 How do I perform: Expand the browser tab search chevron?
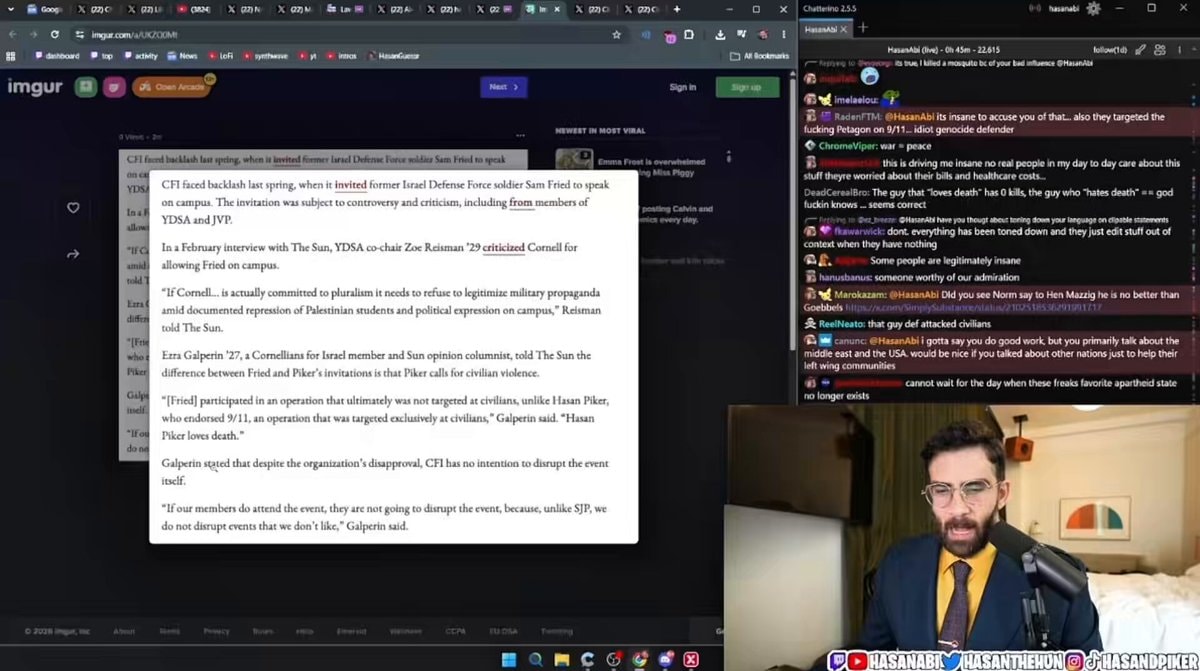12,9
